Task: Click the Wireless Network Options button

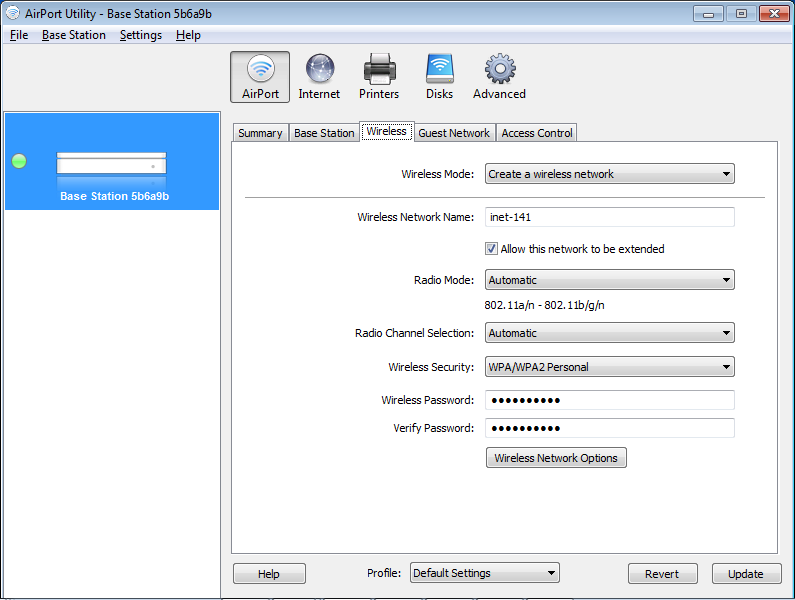Action: (556, 458)
